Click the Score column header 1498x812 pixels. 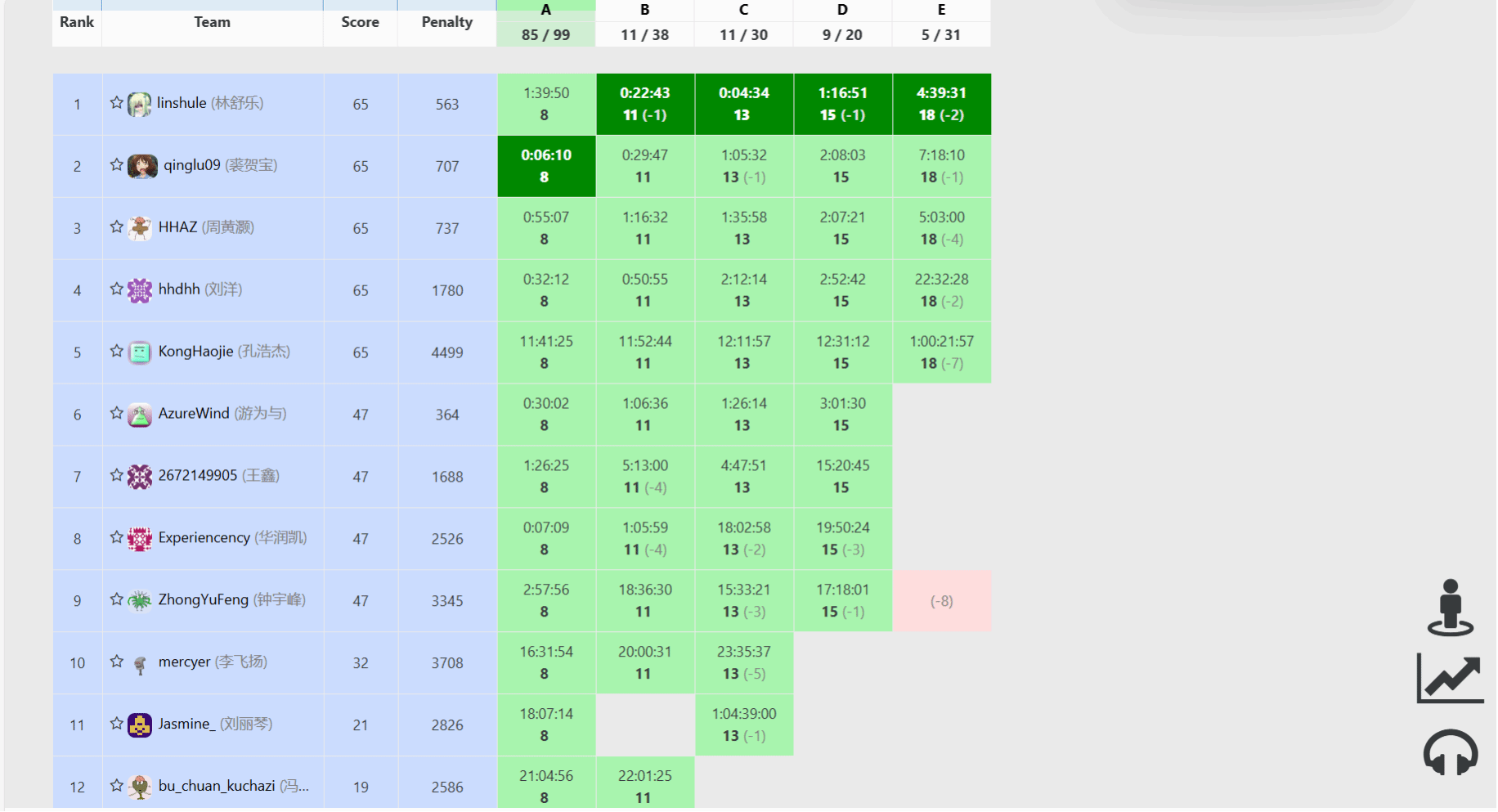360,22
